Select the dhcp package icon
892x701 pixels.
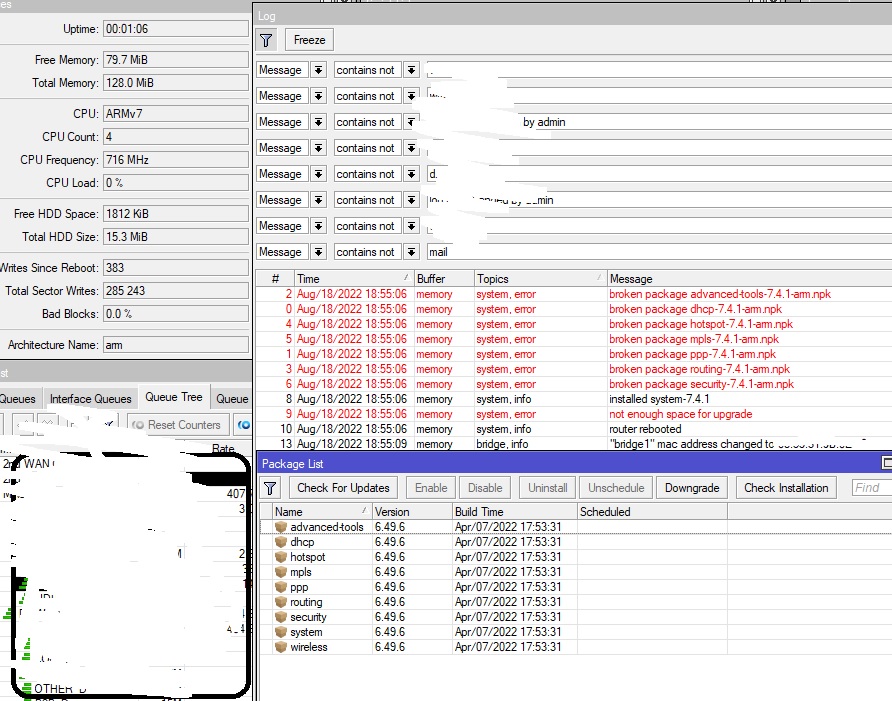tap(280, 542)
